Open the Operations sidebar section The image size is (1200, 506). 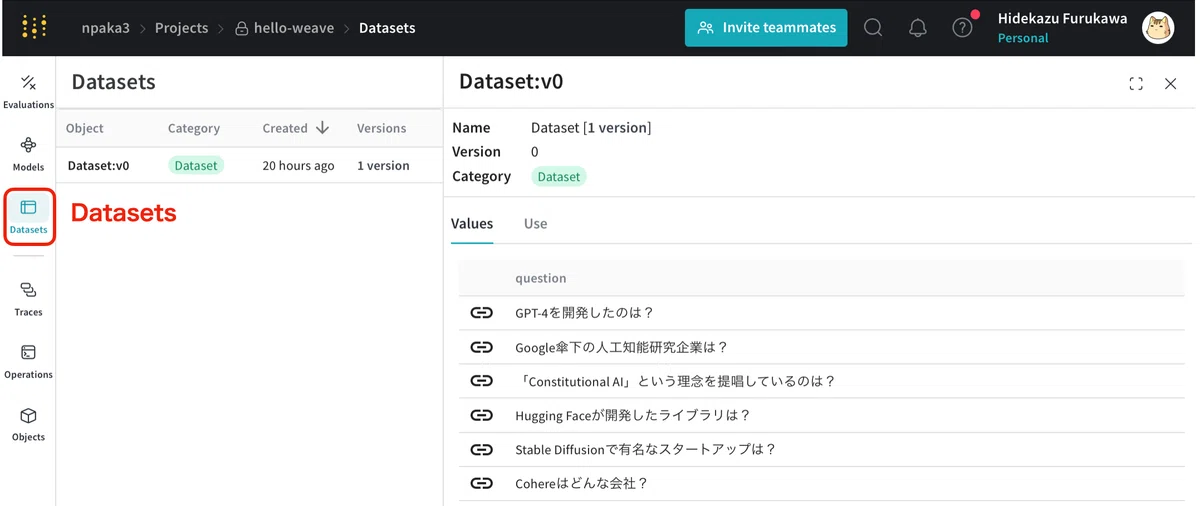click(x=28, y=361)
